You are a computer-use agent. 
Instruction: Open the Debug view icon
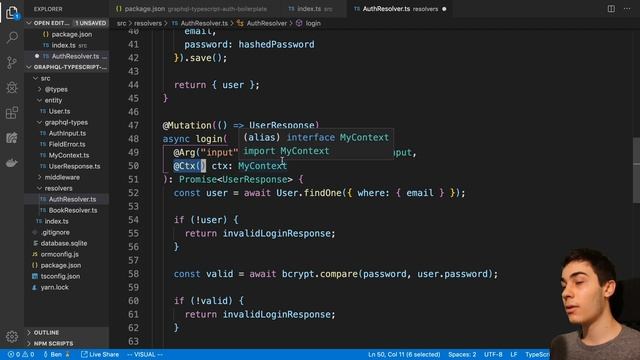click(x=12, y=87)
